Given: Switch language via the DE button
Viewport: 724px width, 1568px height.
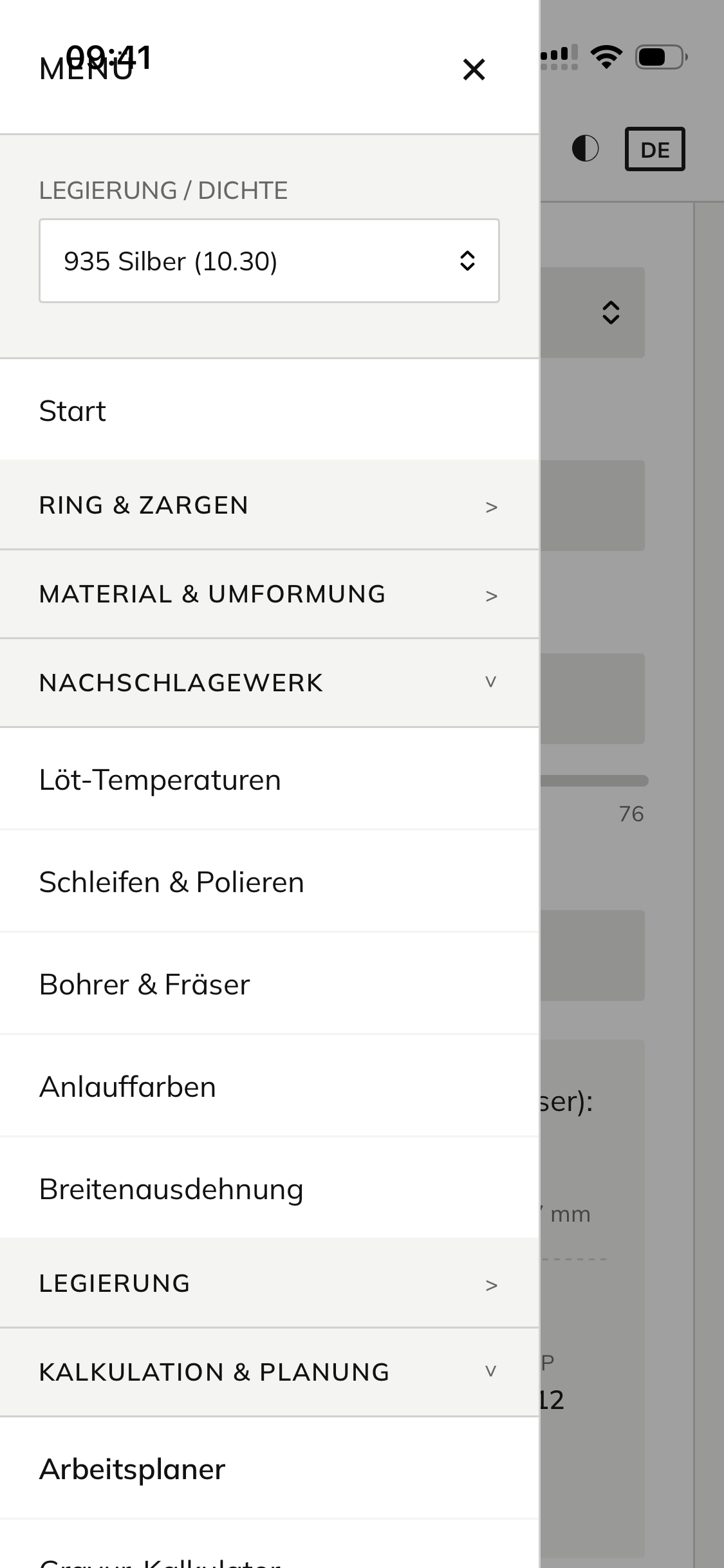Looking at the screenshot, I should click(x=654, y=149).
